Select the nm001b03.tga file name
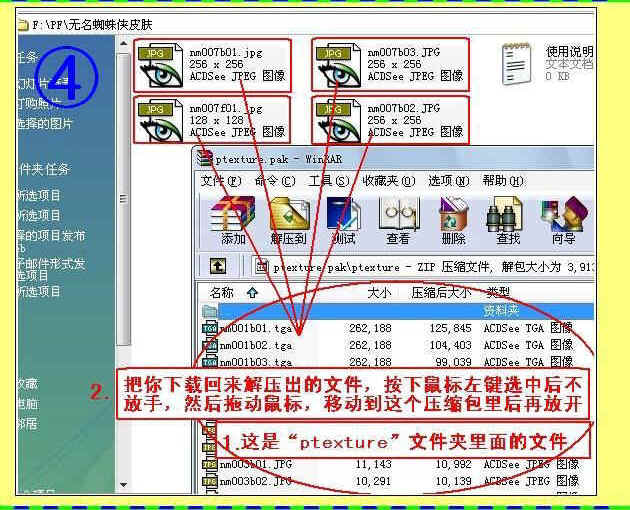Viewport: 630px width, 510px height. click(x=256, y=363)
